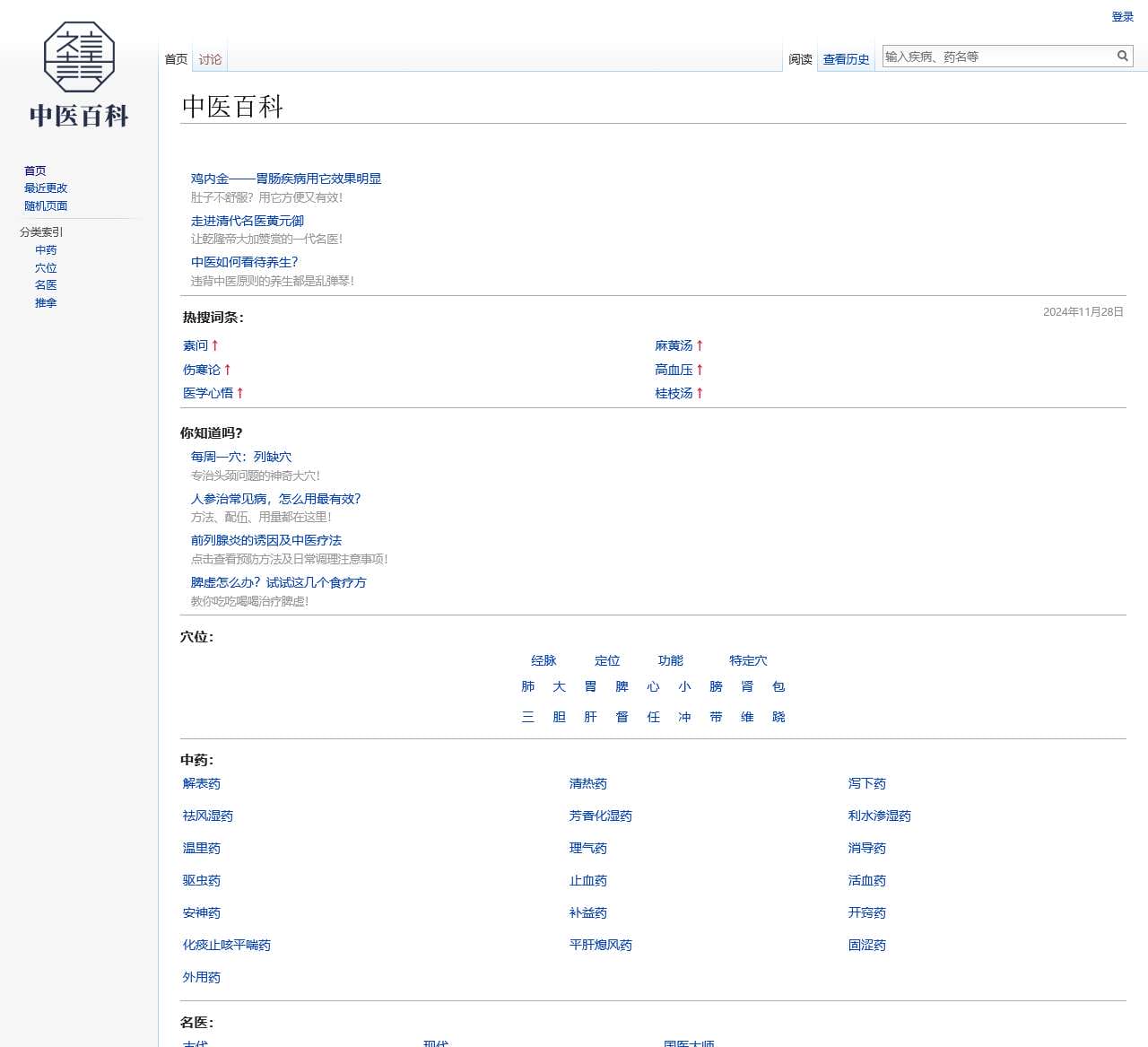Open the 讨论 tab
The image size is (1148, 1047).
point(210,59)
